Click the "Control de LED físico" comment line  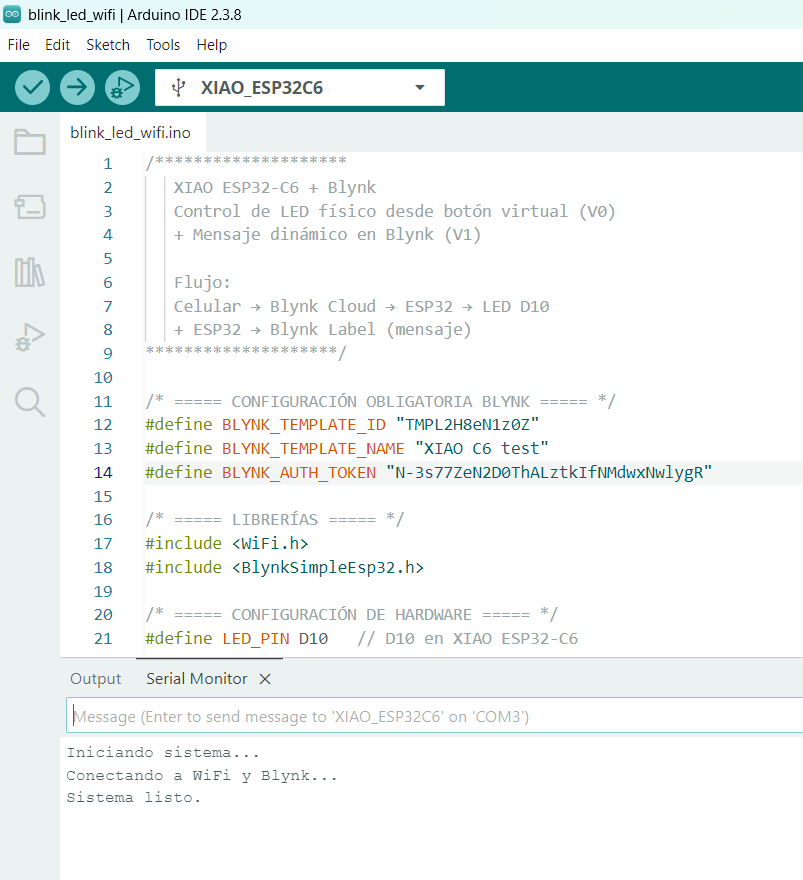394,212
